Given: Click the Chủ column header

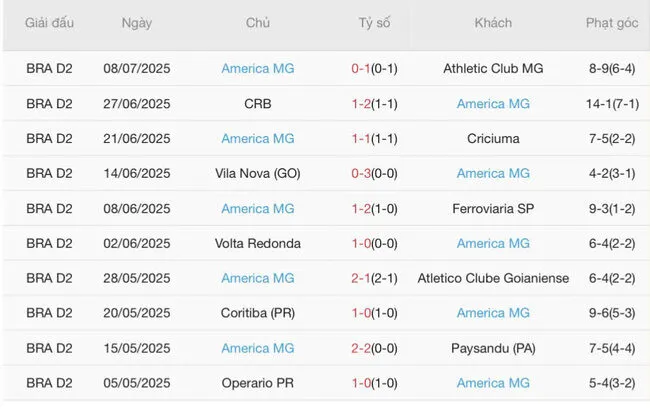Looking at the screenshot, I should point(257,23).
